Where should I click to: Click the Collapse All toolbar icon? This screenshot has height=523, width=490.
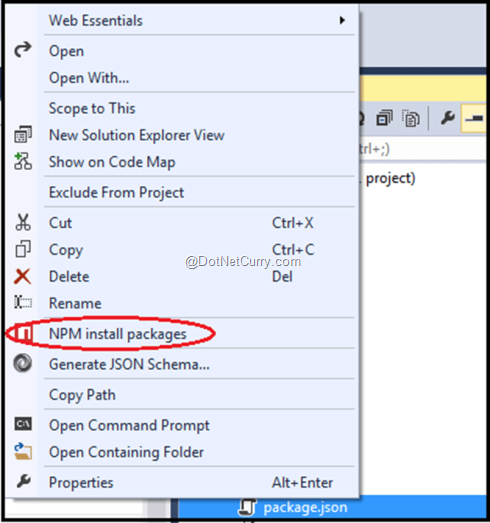(385, 118)
